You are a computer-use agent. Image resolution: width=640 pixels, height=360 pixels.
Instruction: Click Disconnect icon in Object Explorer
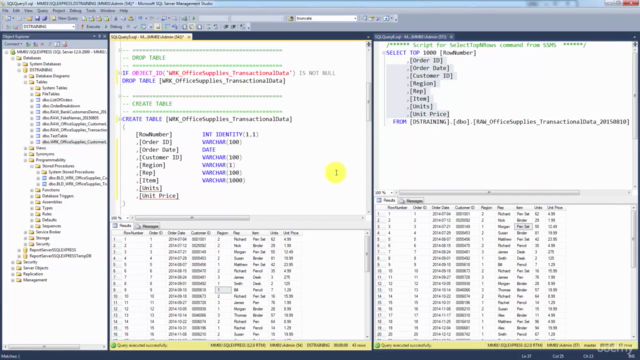pos(35,44)
